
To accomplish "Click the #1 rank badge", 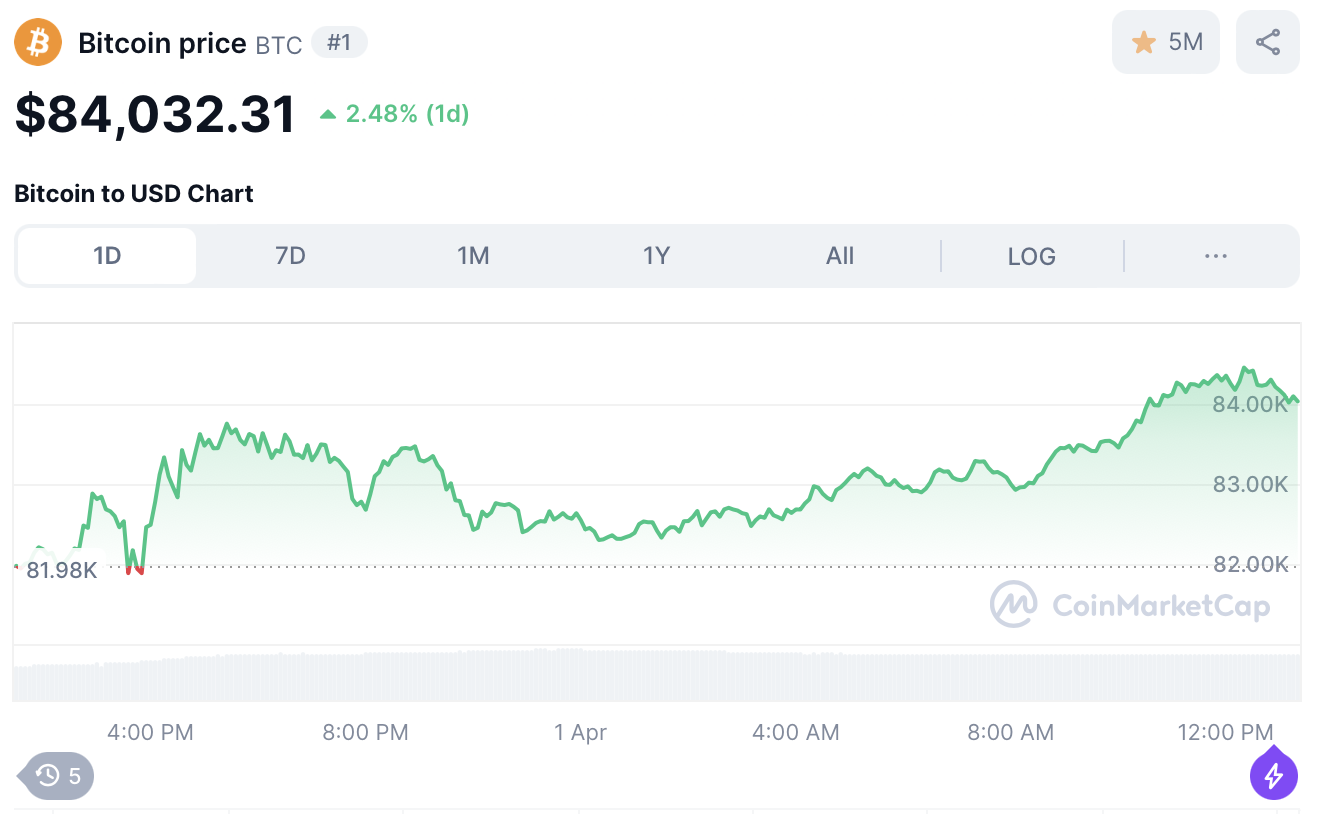I will (x=339, y=43).
